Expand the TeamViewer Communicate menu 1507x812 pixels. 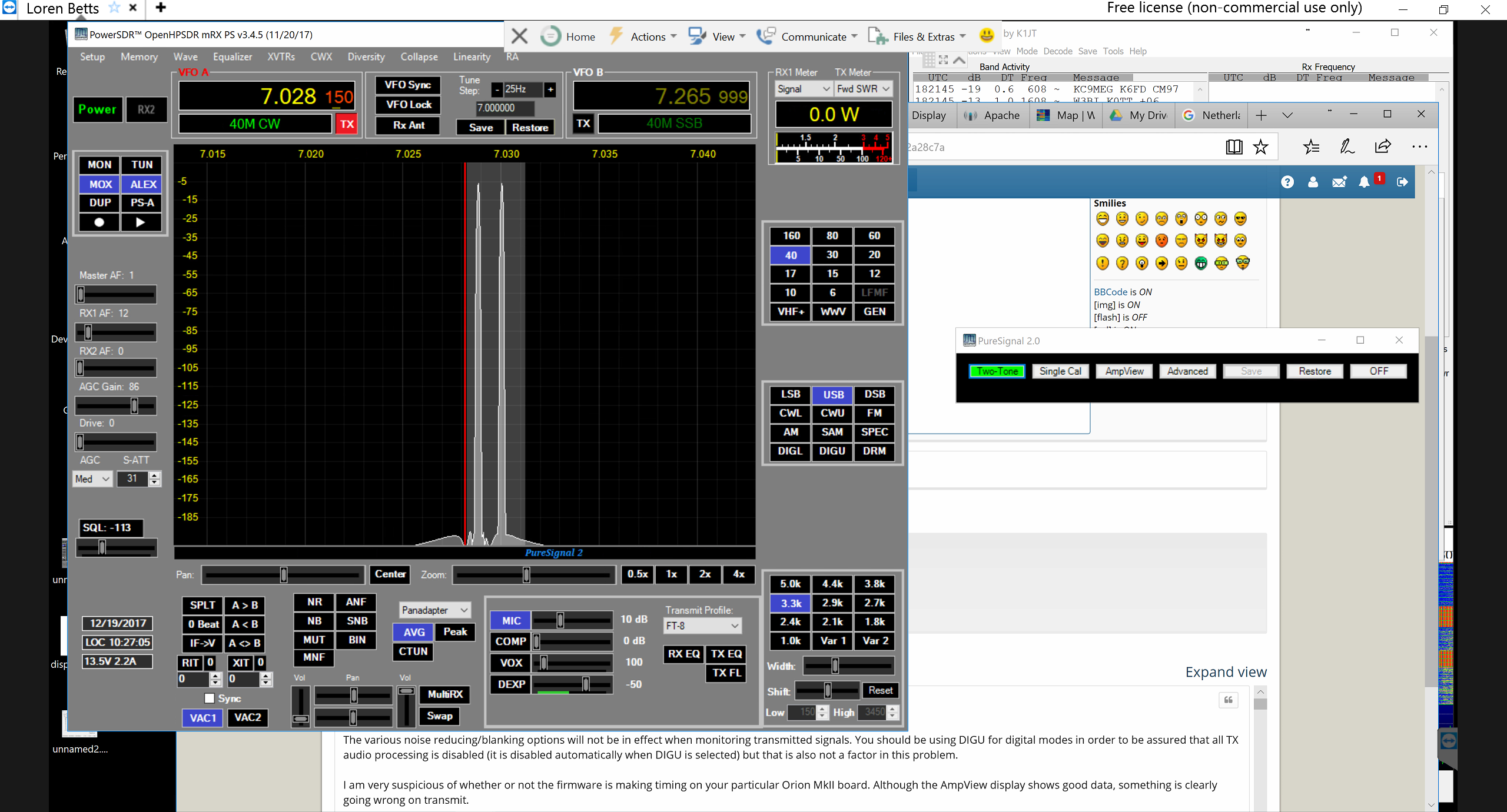click(x=807, y=36)
